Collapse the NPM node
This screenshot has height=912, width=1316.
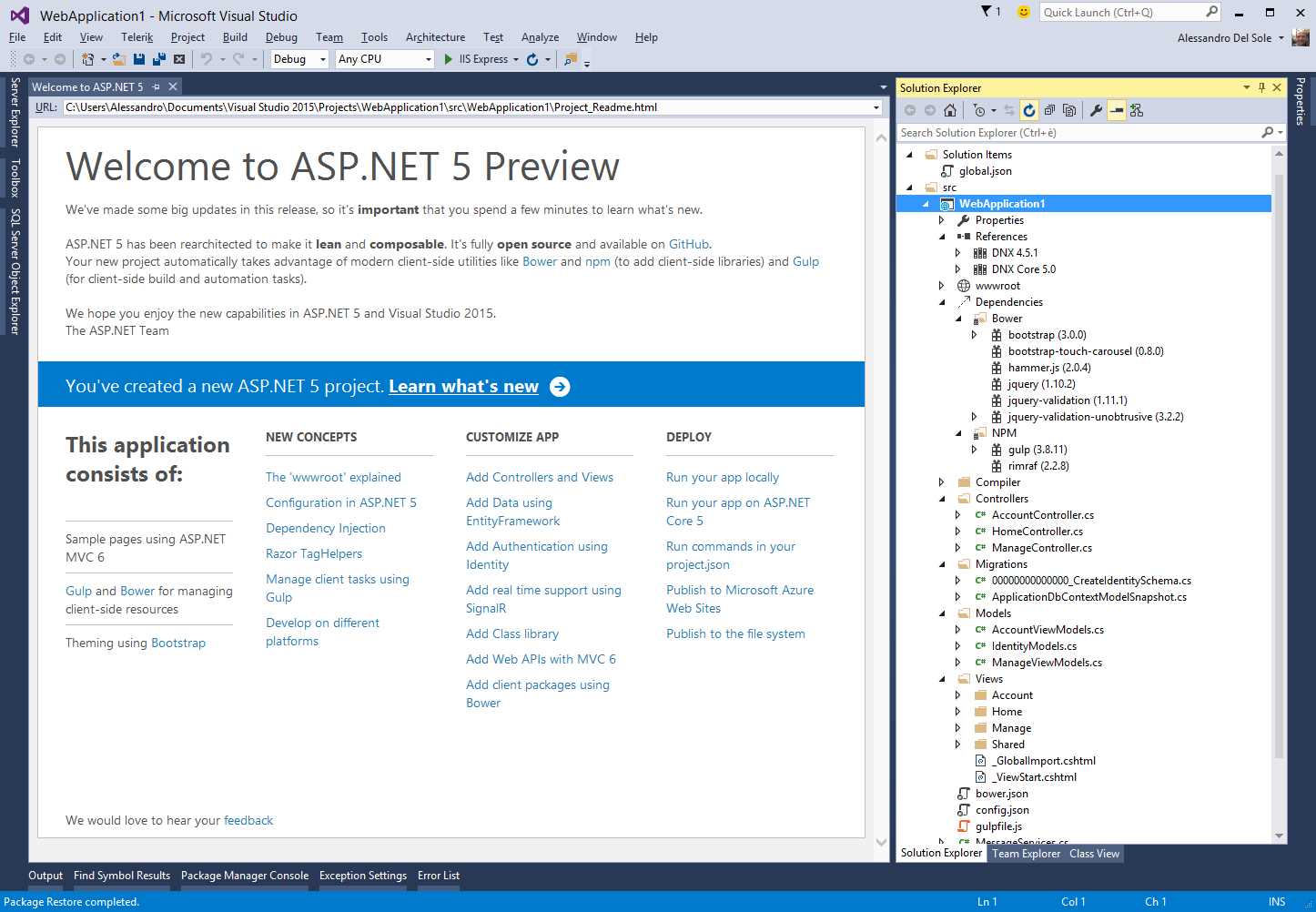pos(958,433)
